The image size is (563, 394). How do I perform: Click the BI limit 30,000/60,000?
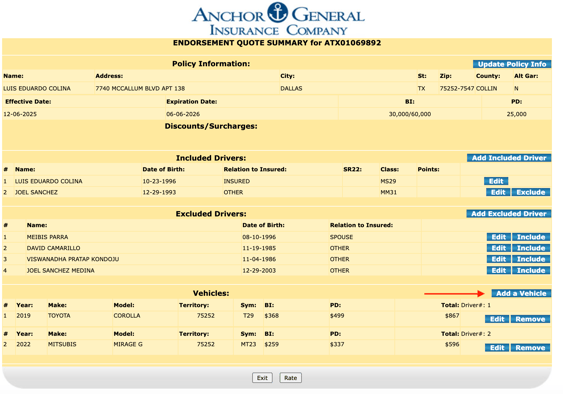(x=410, y=114)
